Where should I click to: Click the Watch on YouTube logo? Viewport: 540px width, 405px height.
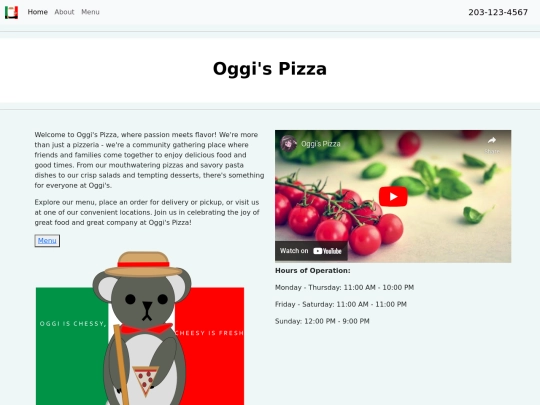coord(327,251)
